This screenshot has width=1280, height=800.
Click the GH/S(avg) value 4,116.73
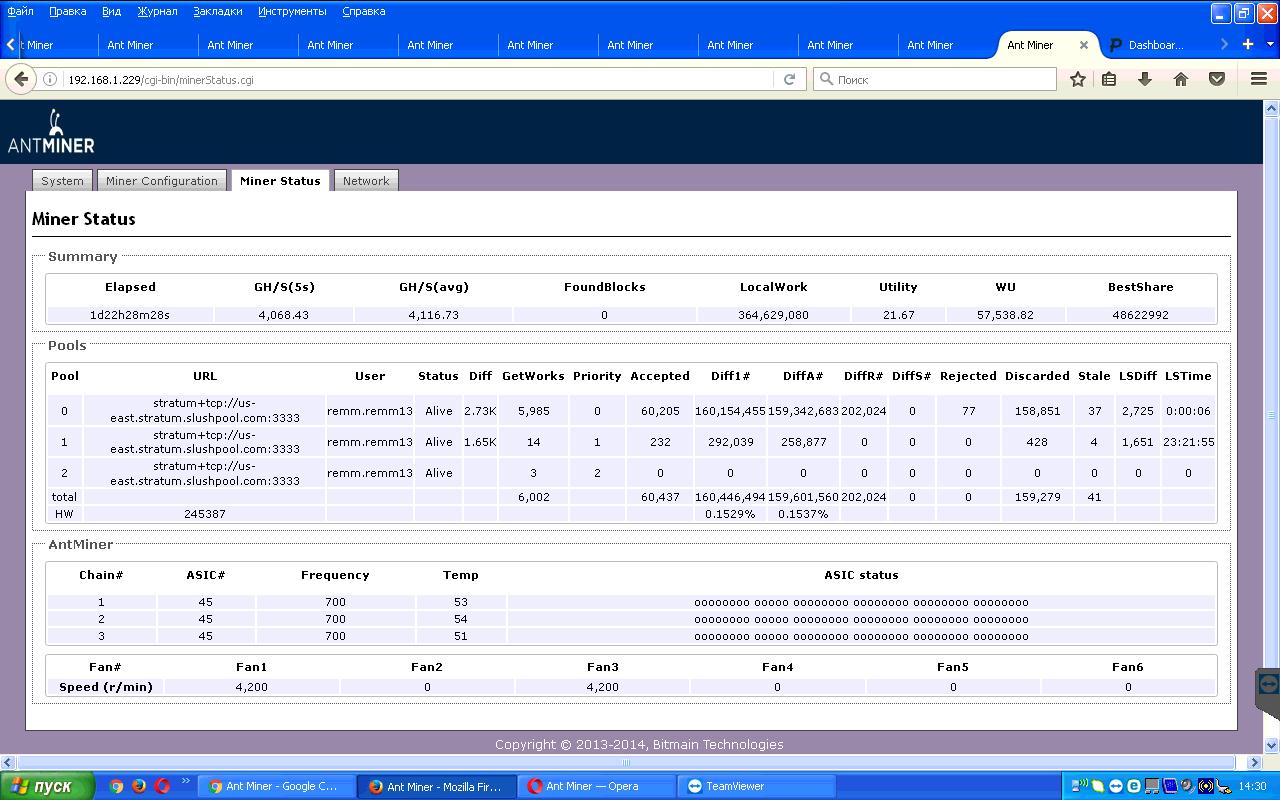[x=434, y=315]
